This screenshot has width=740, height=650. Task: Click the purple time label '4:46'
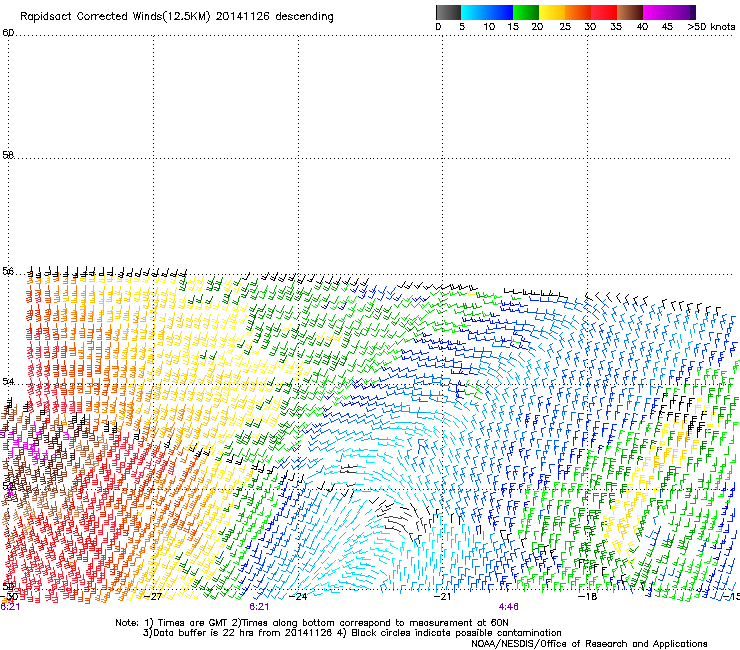[508, 607]
